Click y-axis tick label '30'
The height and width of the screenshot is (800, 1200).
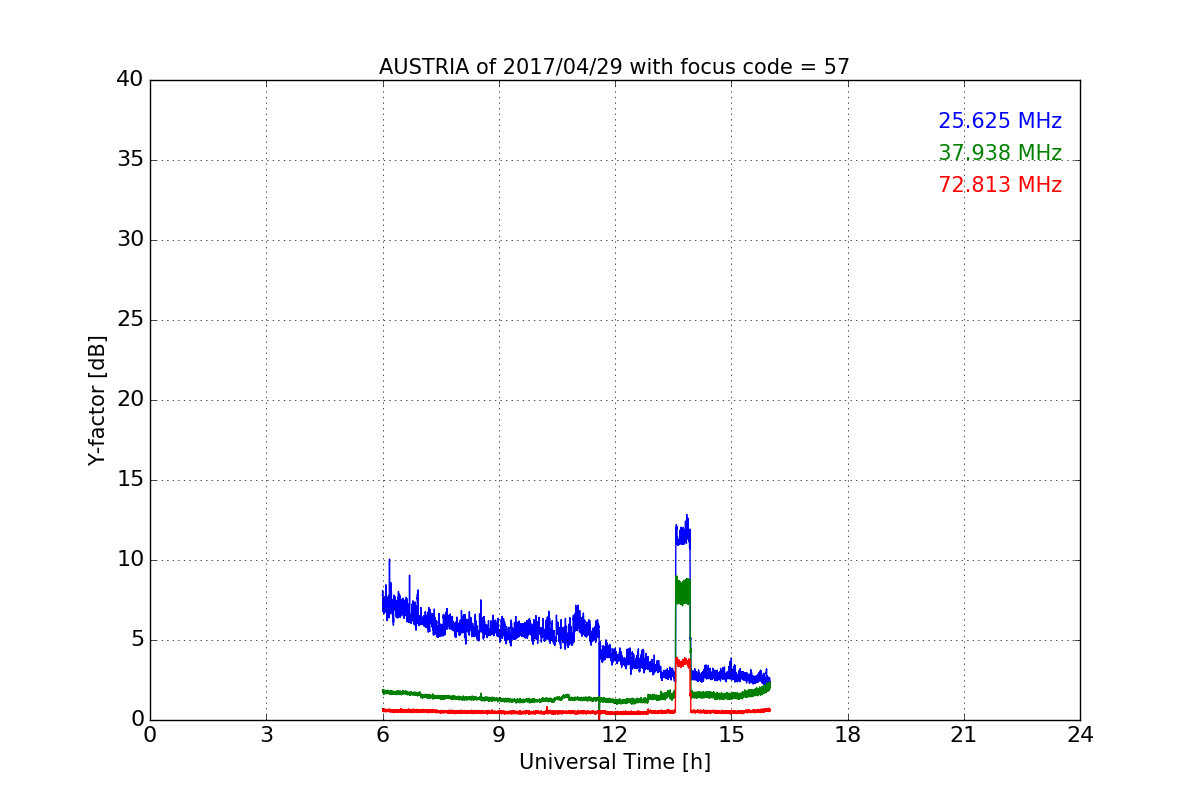tap(130, 240)
